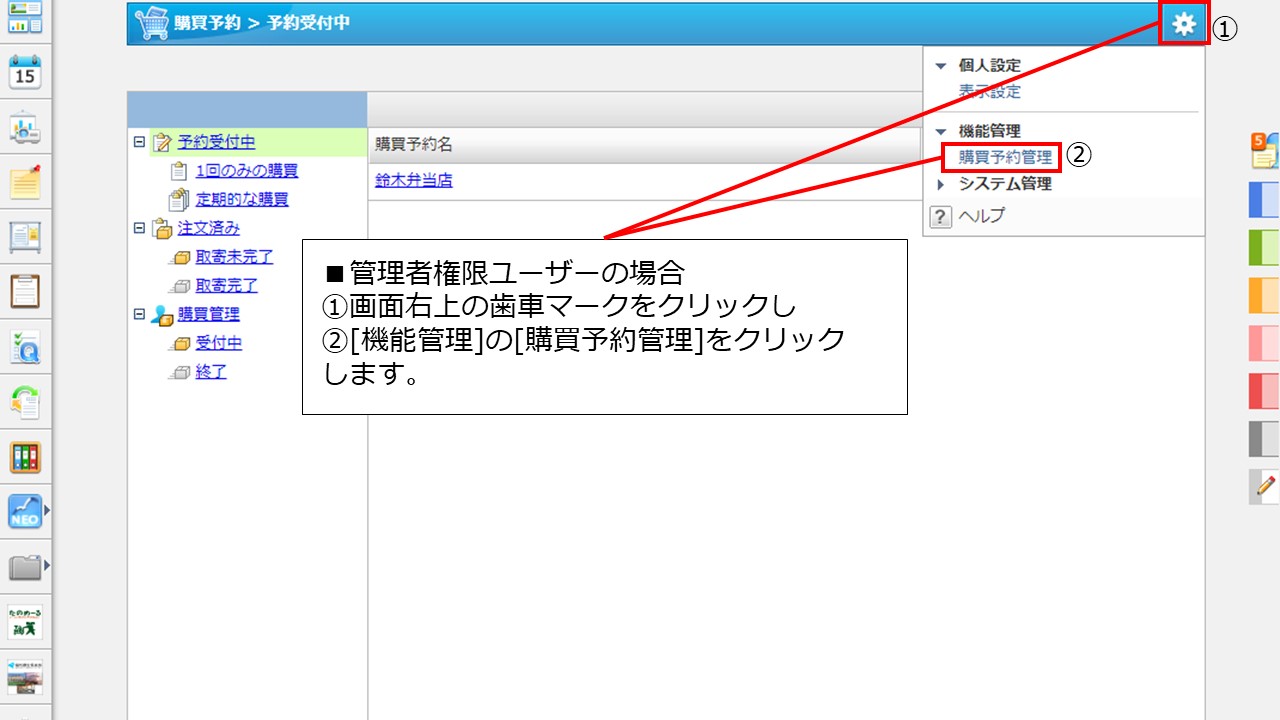The height and width of the screenshot is (720, 1280).
Task: Open the photo banner thumbnail in sidebar
Action: [x=25, y=677]
